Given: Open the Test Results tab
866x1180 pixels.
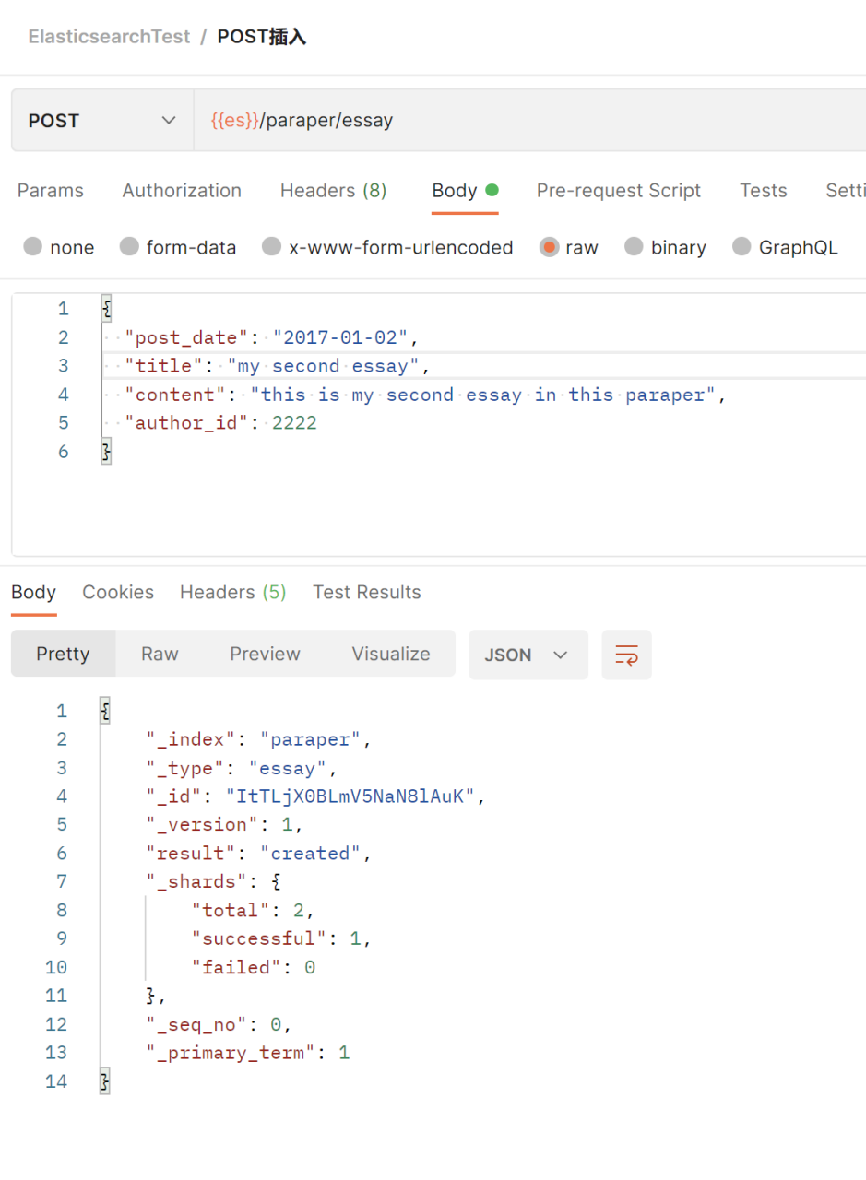Looking at the screenshot, I should click(x=367, y=592).
